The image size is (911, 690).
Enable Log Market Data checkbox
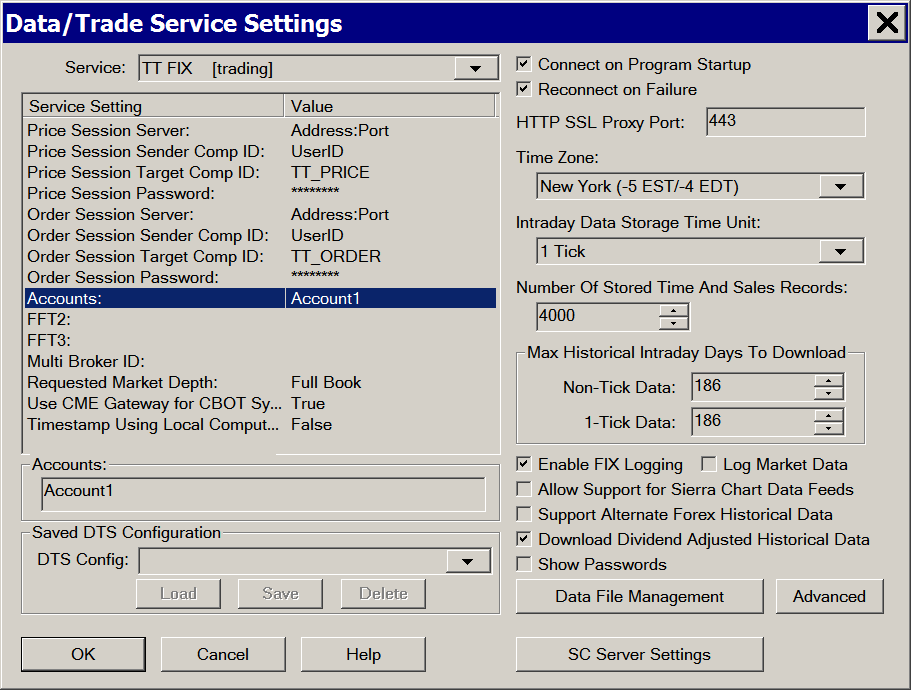tap(708, 464)
